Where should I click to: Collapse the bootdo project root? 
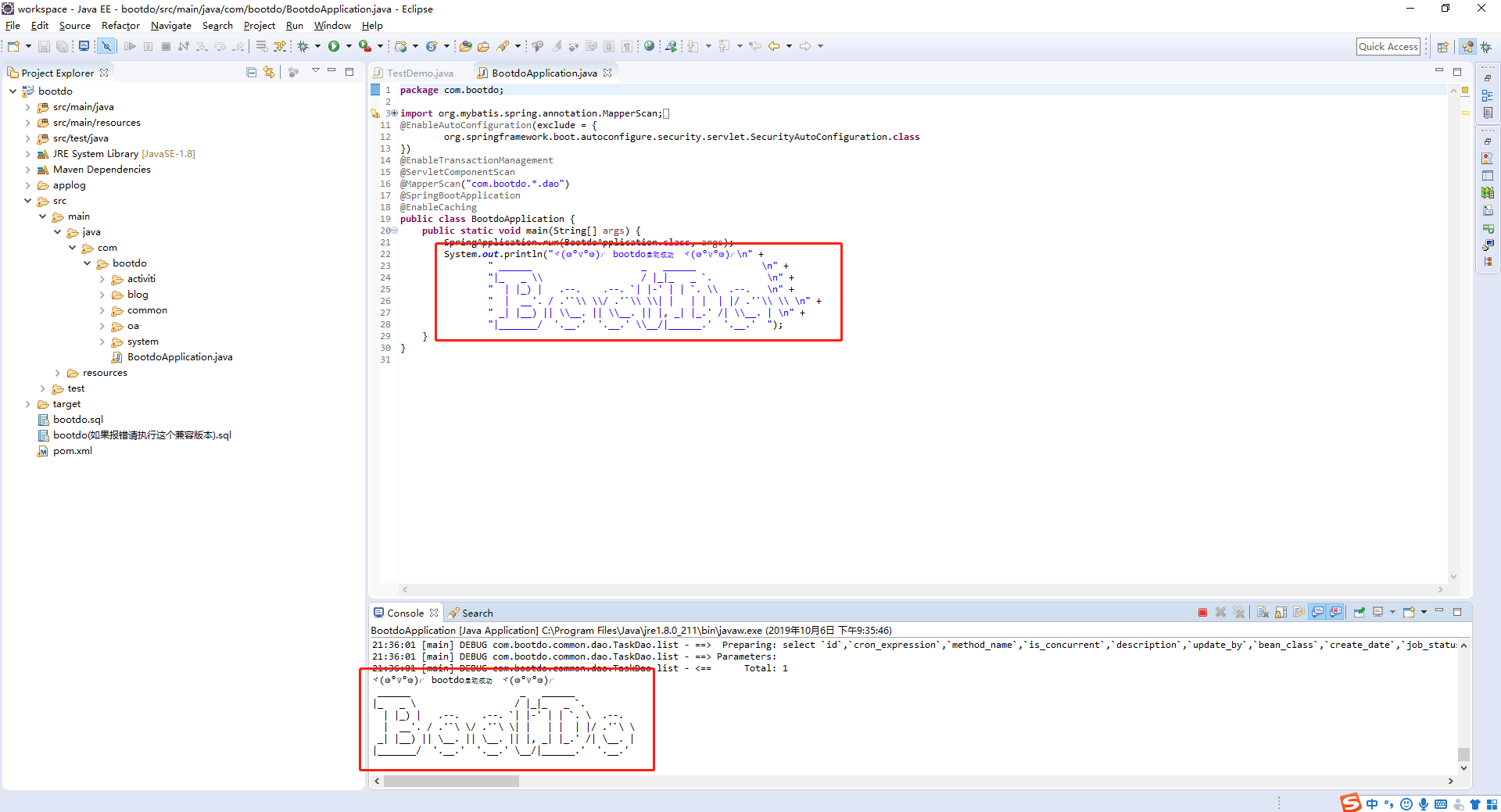[x=13, y=91]
